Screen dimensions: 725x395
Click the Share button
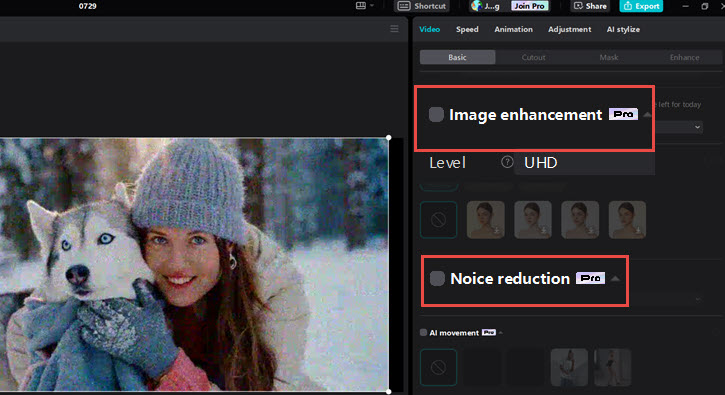[x=590, y=6]
